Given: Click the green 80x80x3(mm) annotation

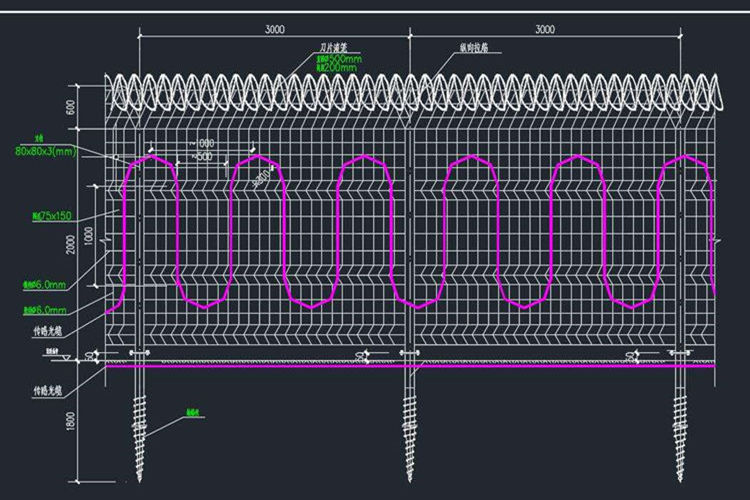Looking at the screenshot, I should point(46,151).
